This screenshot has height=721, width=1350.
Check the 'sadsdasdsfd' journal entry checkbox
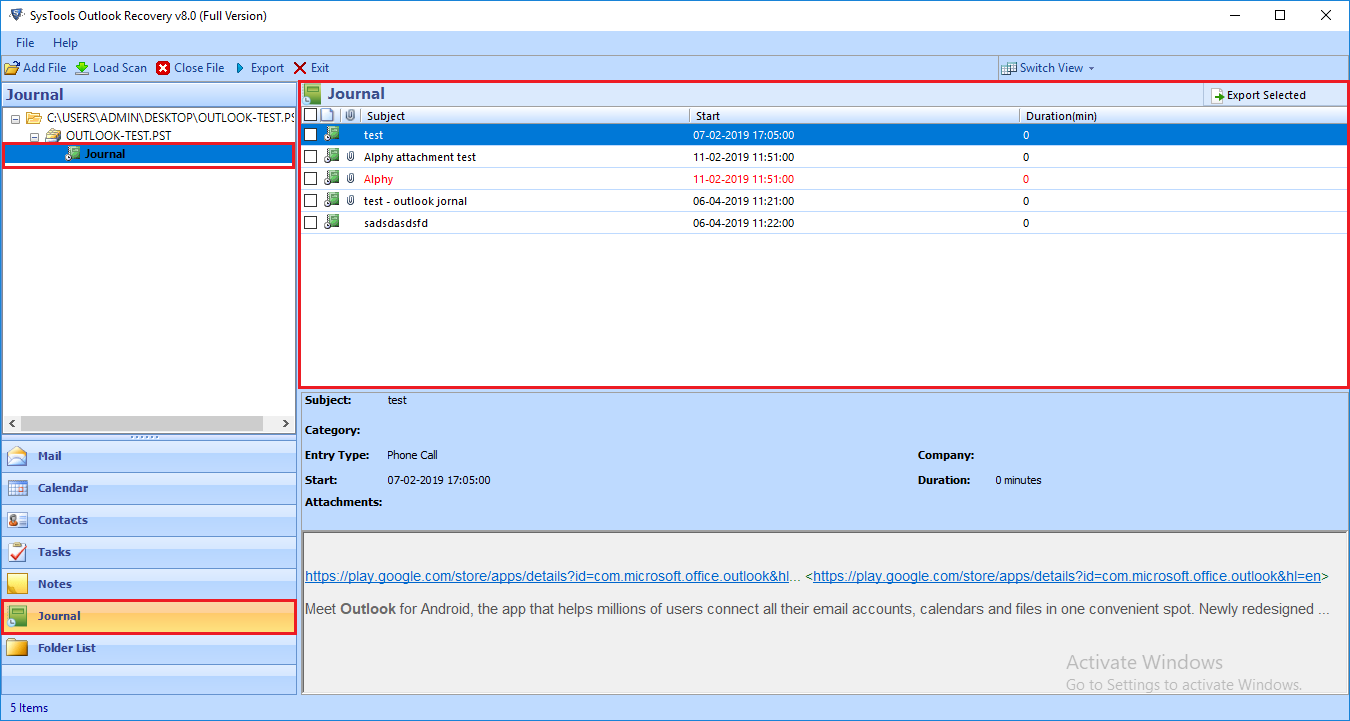click(x=311, y=223)
